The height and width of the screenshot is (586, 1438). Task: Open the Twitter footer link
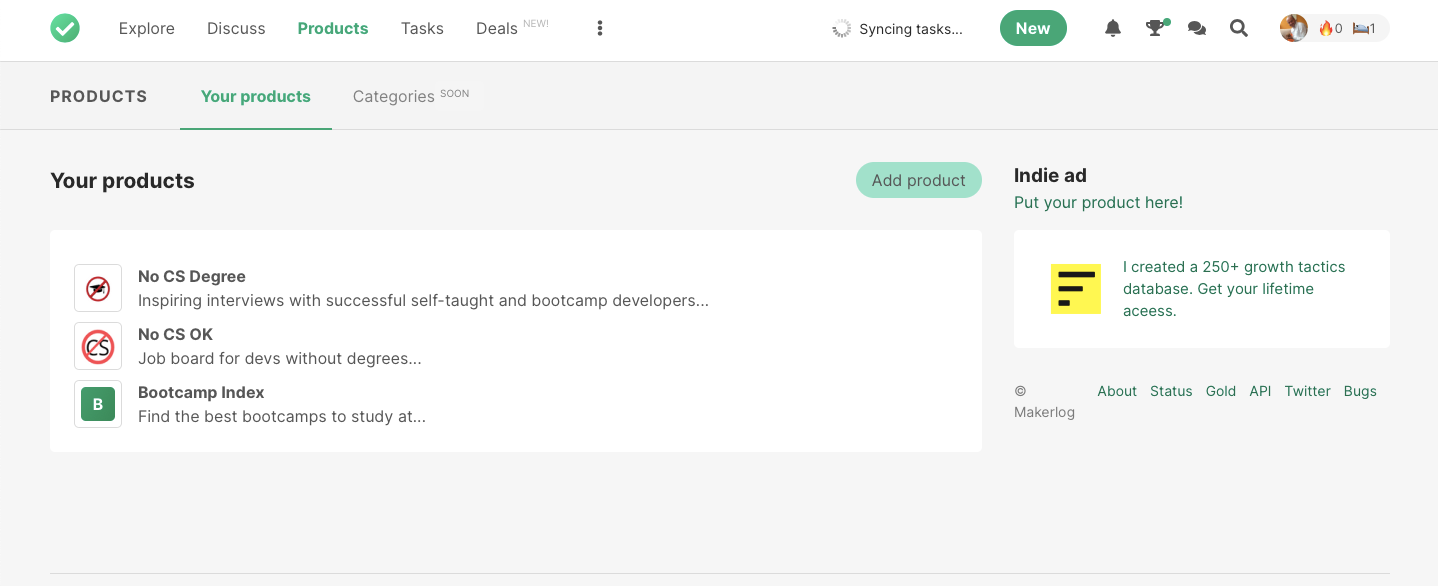point(1307,391)
